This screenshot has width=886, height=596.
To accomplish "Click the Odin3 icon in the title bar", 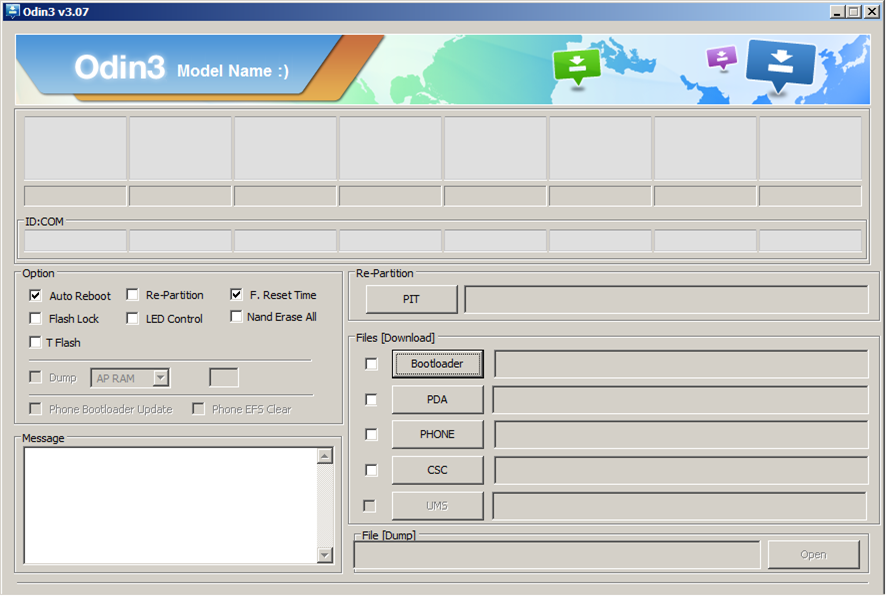I will (x=10, y=11).
